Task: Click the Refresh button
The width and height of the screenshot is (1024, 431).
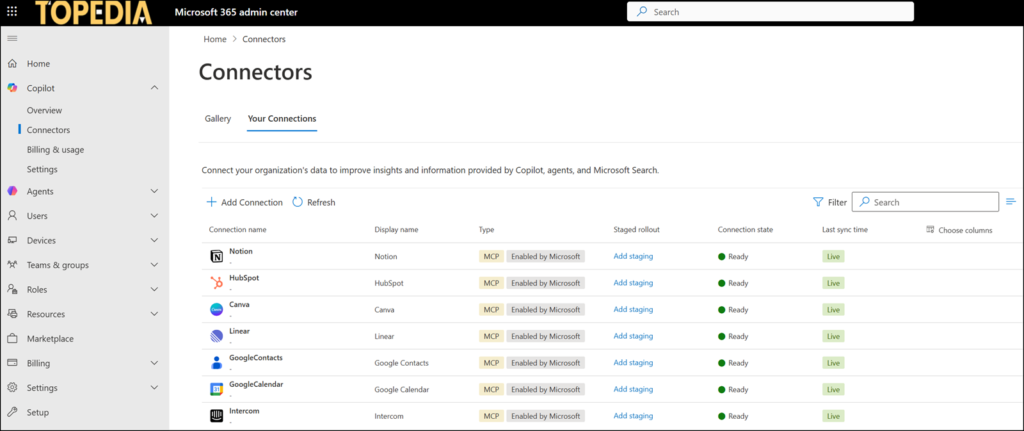Action: coord(313,202)
